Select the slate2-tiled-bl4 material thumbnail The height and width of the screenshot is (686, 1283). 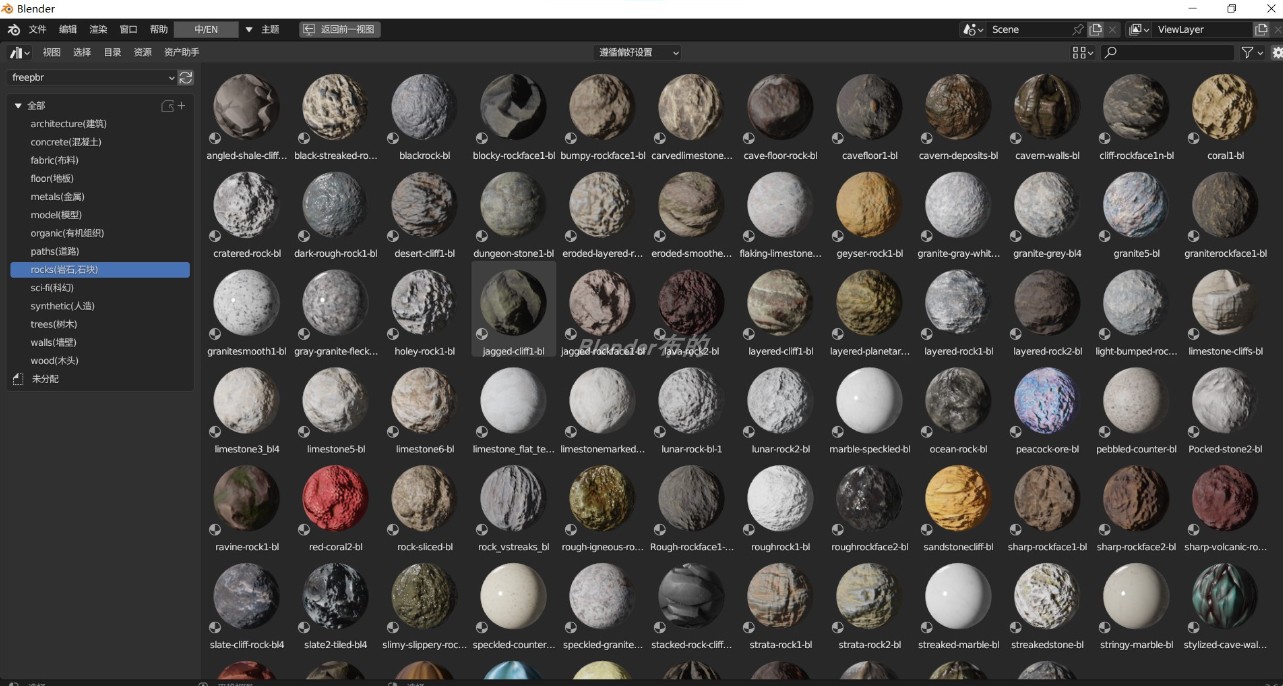click(335, 597)
